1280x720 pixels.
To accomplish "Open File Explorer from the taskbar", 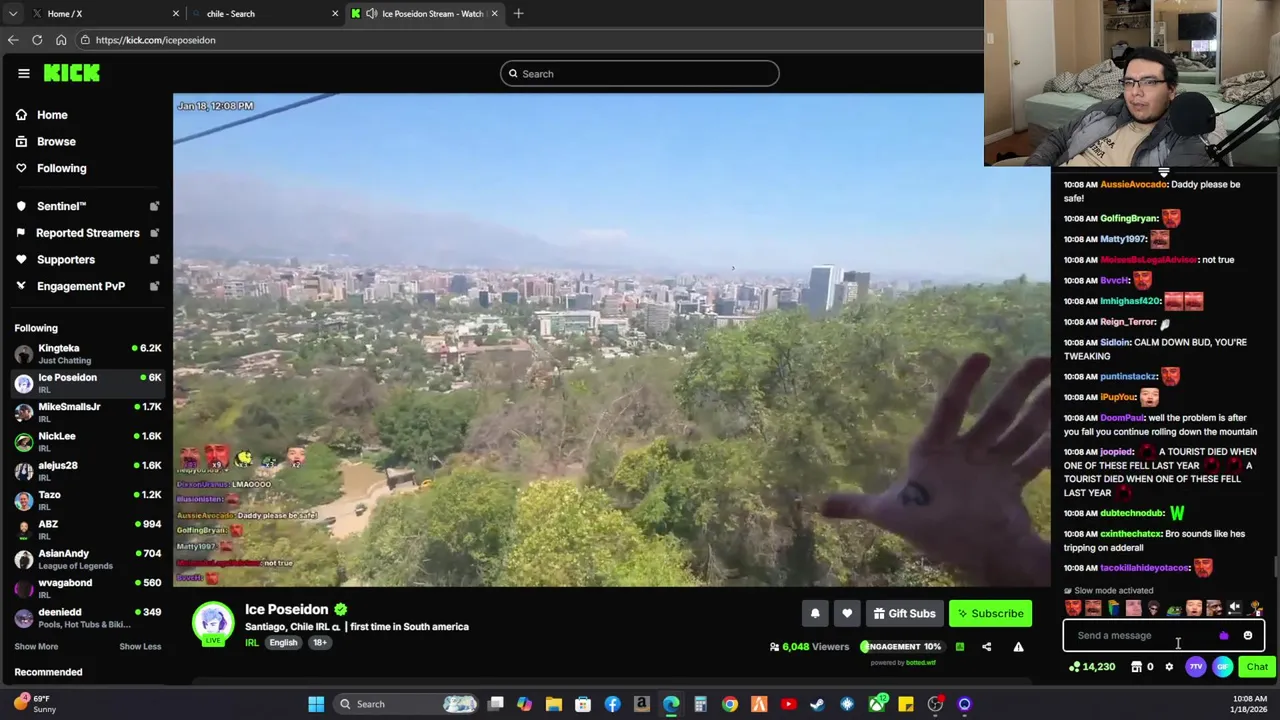I will point(554,704).
